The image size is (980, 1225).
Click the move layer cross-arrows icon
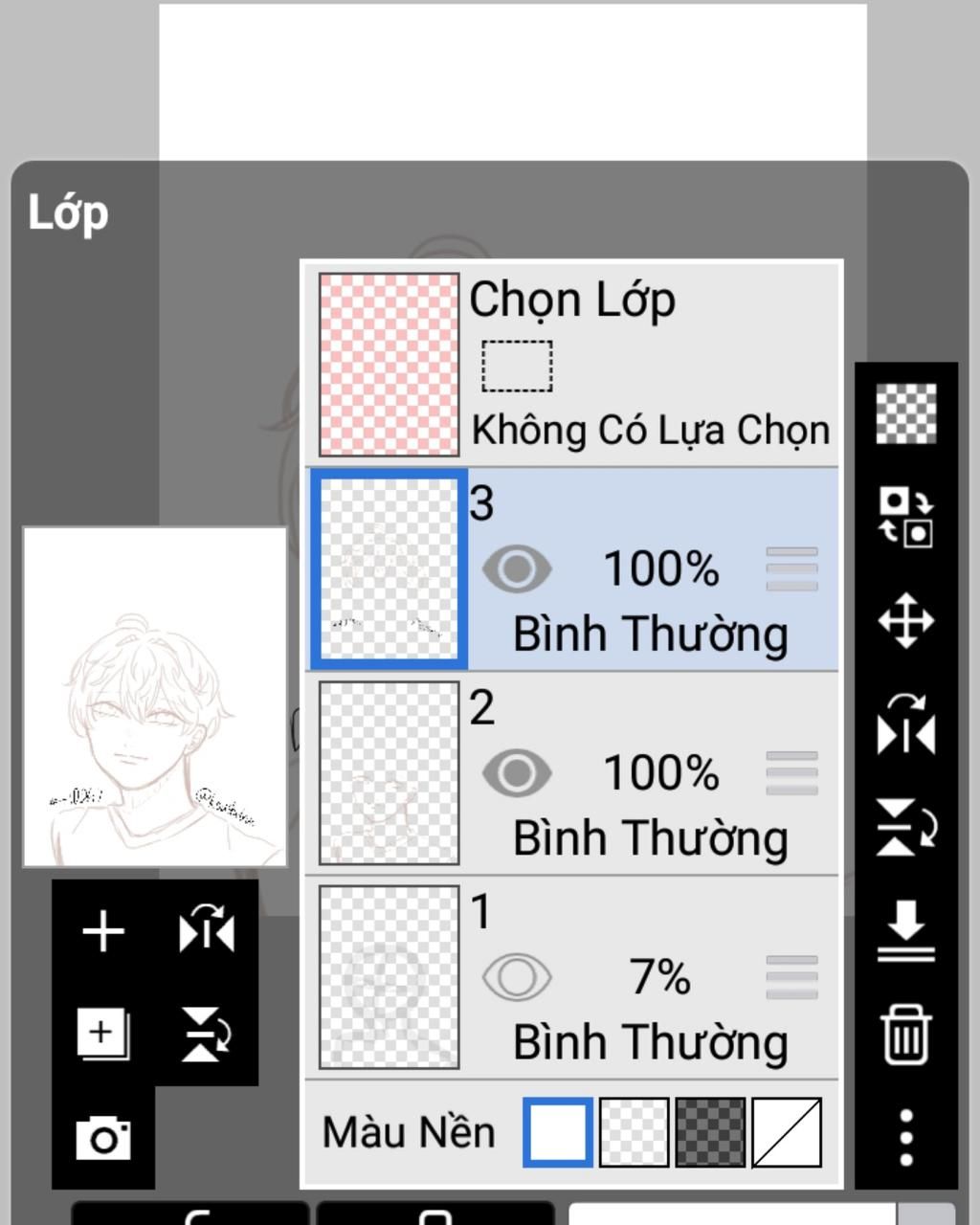pyautogui.click(x=906, y=621)
